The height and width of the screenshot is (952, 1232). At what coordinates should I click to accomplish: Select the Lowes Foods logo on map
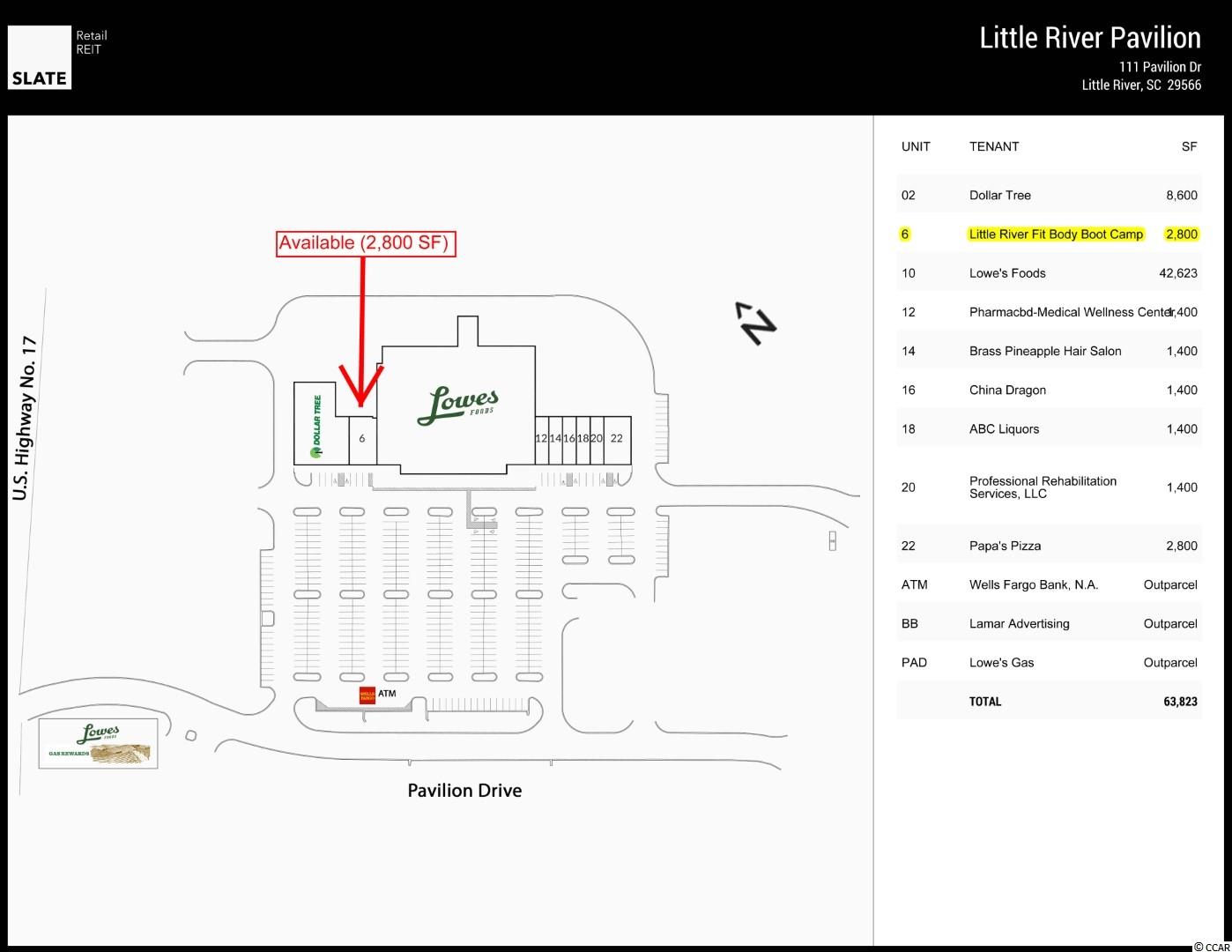pos(457,405)
